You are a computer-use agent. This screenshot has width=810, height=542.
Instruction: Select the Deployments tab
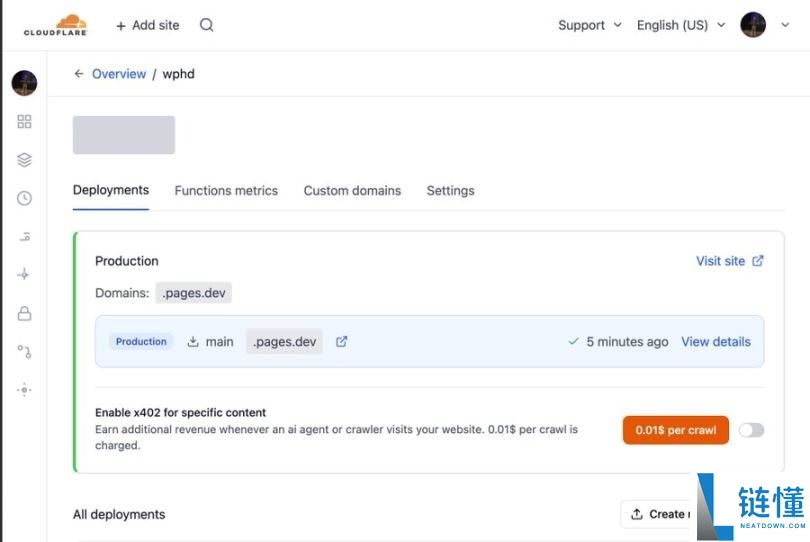[x=111, y=190]
